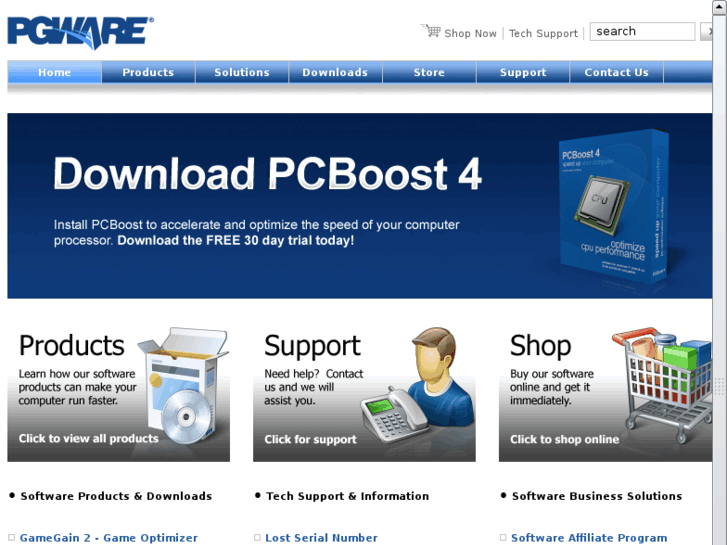
Task: Open the Downloads navigation tab
Action: (335, 72)
